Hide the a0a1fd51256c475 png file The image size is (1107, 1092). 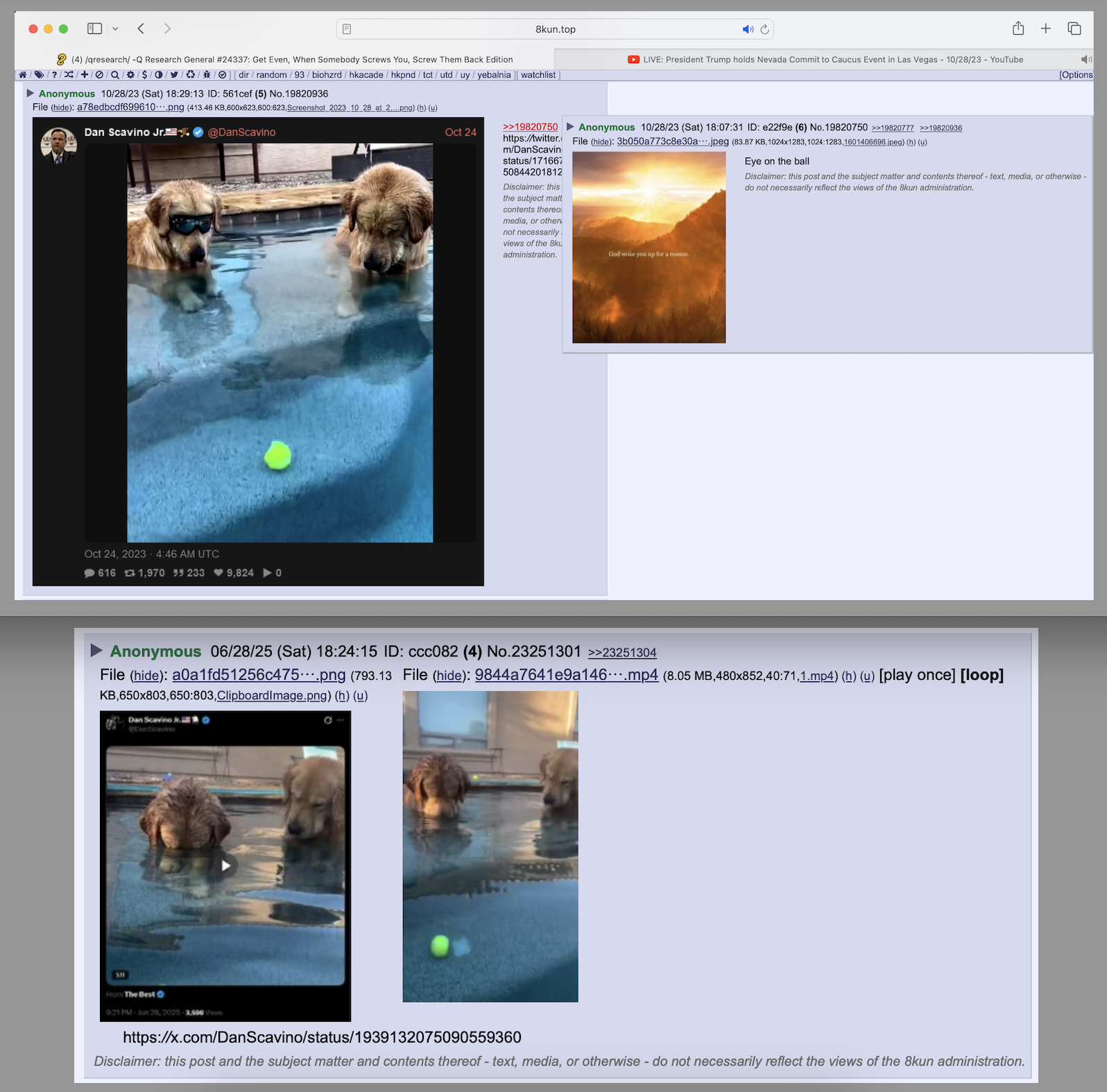[x=146, y=676]
